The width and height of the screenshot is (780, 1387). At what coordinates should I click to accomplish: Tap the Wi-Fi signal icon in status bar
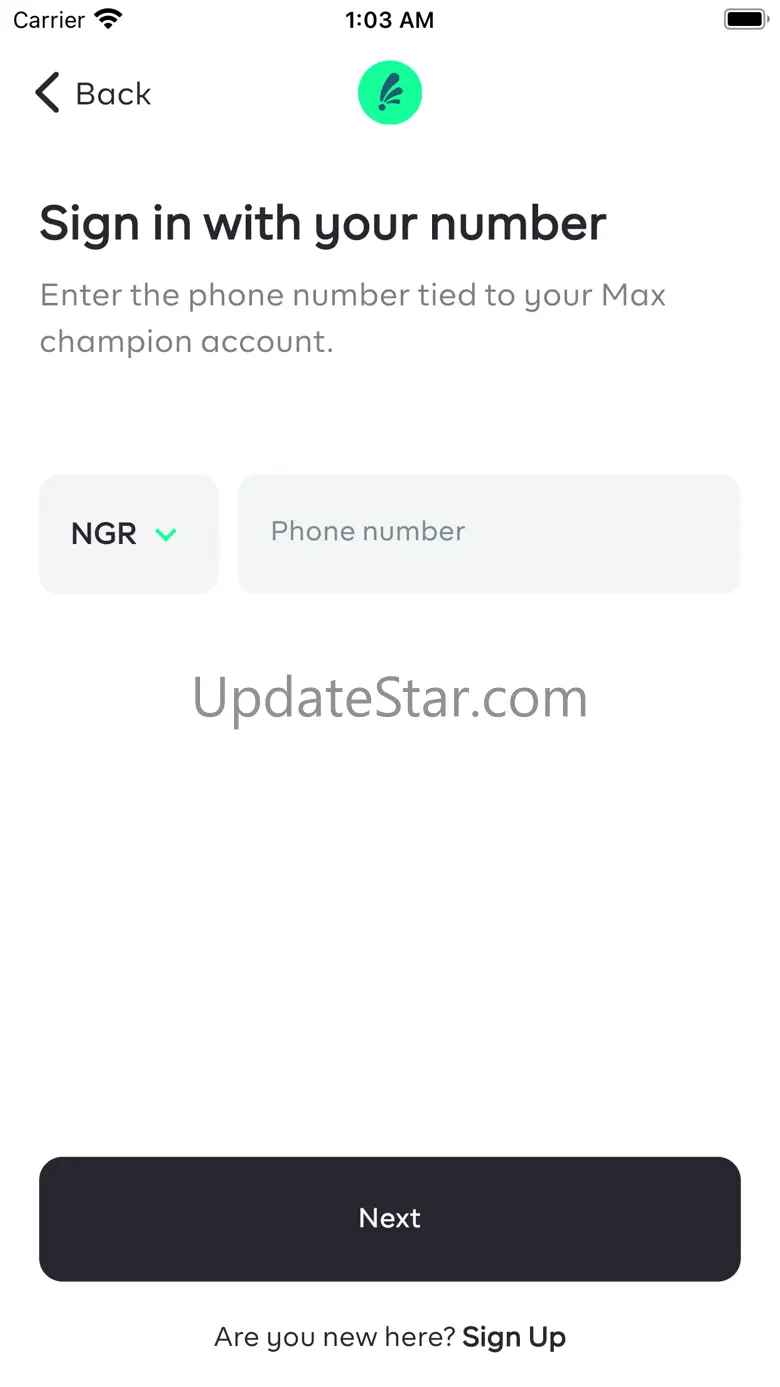point(107,19)
